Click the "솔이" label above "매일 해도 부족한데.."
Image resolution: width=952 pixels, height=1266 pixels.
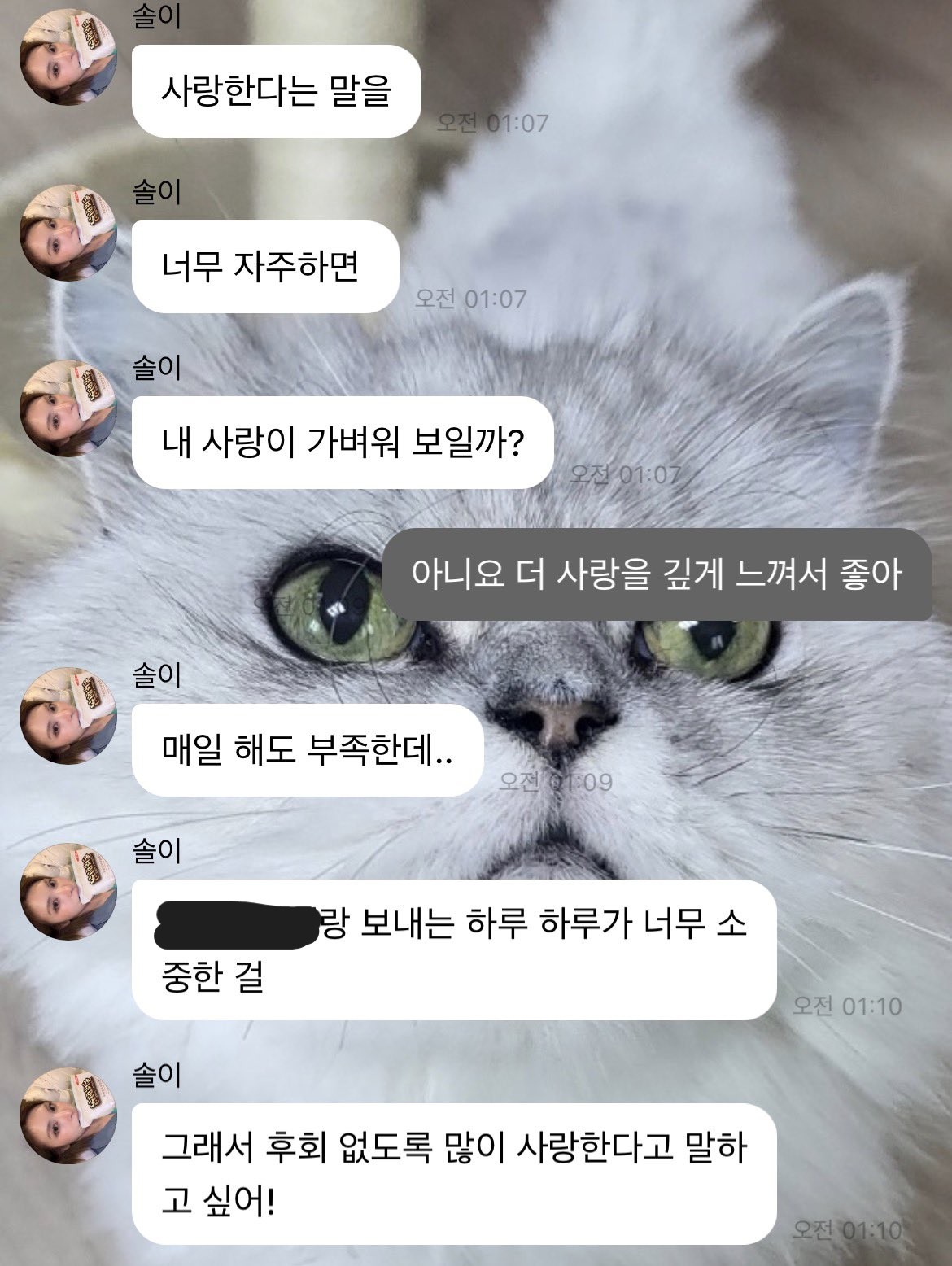[x=157, y=675]
